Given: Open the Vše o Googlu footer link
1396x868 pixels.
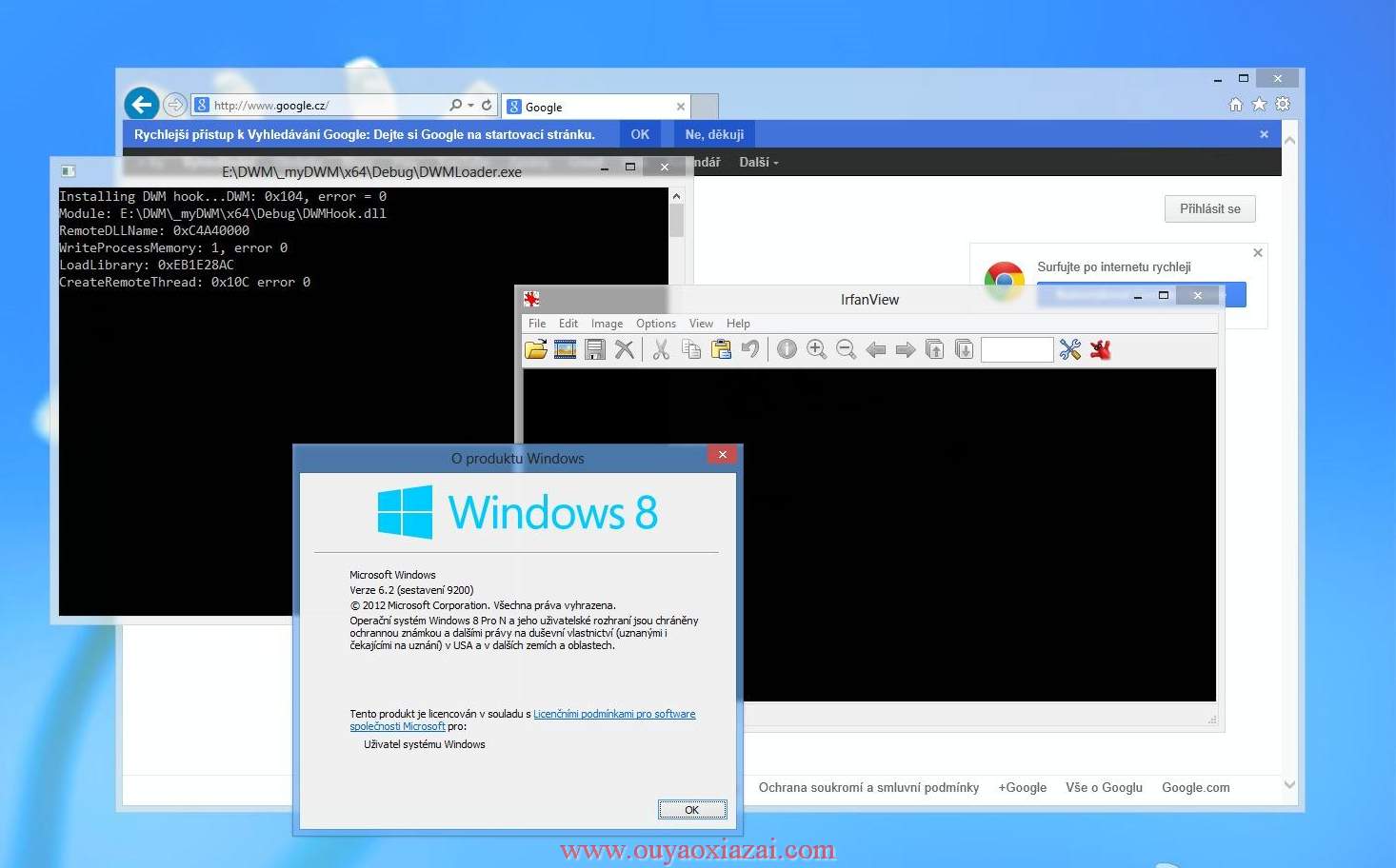Looking at the screenshot, I should point(1104,787).
